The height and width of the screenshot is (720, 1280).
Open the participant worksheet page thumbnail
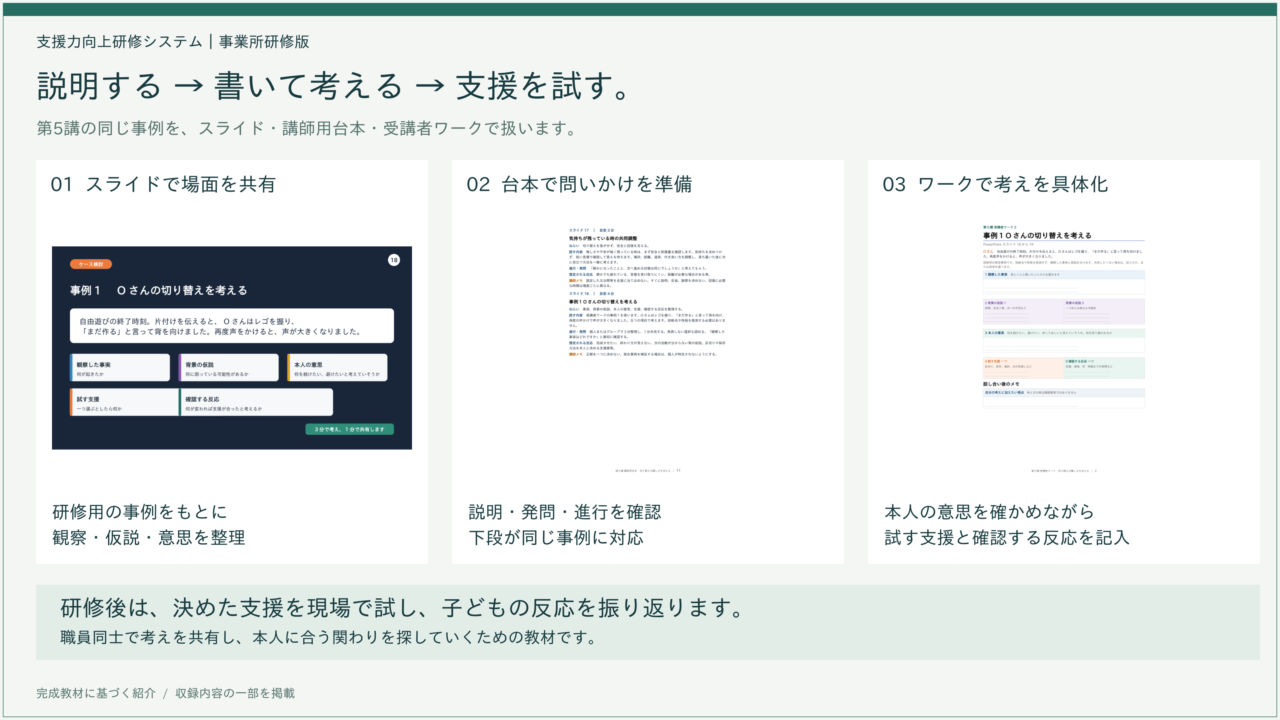1063,348
